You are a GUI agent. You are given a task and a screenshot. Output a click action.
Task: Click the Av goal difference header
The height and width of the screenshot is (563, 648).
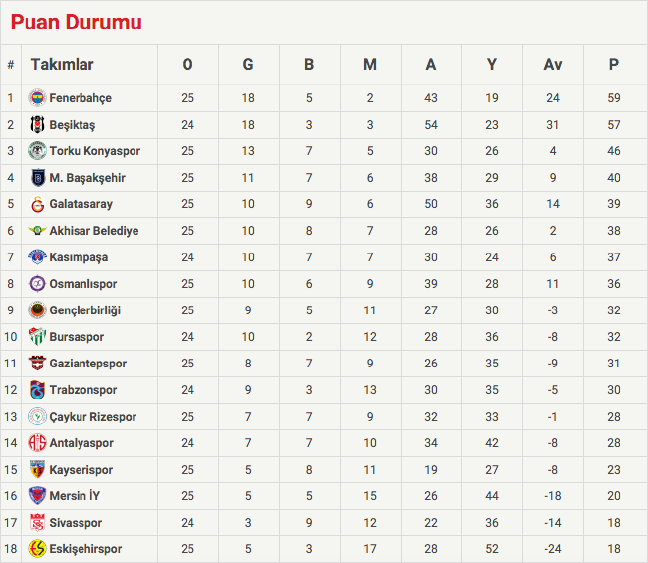click(x=553, y=65)
